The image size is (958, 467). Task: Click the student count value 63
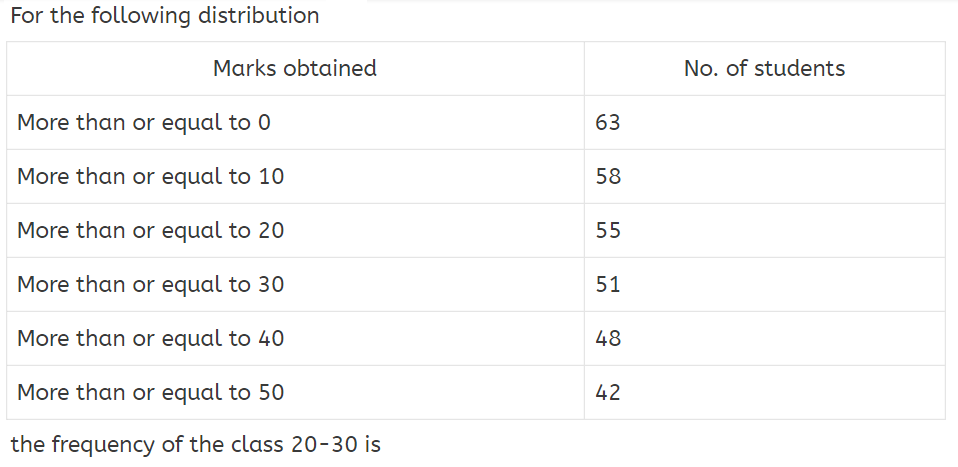point(607,123)
